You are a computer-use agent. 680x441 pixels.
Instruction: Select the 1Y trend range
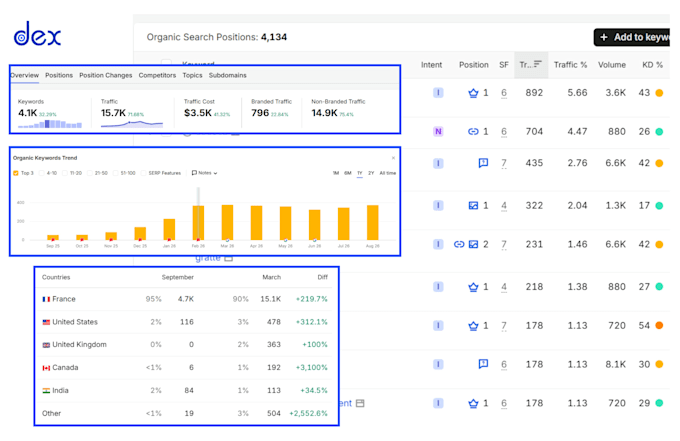[360, 173]
